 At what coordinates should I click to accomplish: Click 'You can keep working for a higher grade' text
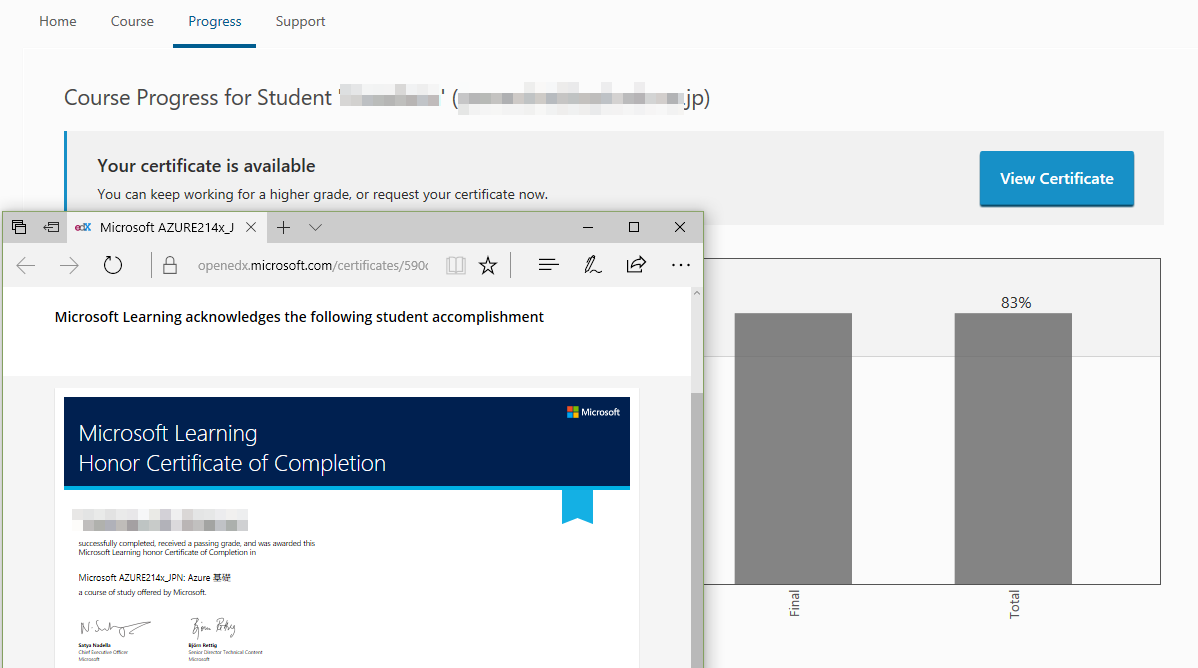coord(322,194)
